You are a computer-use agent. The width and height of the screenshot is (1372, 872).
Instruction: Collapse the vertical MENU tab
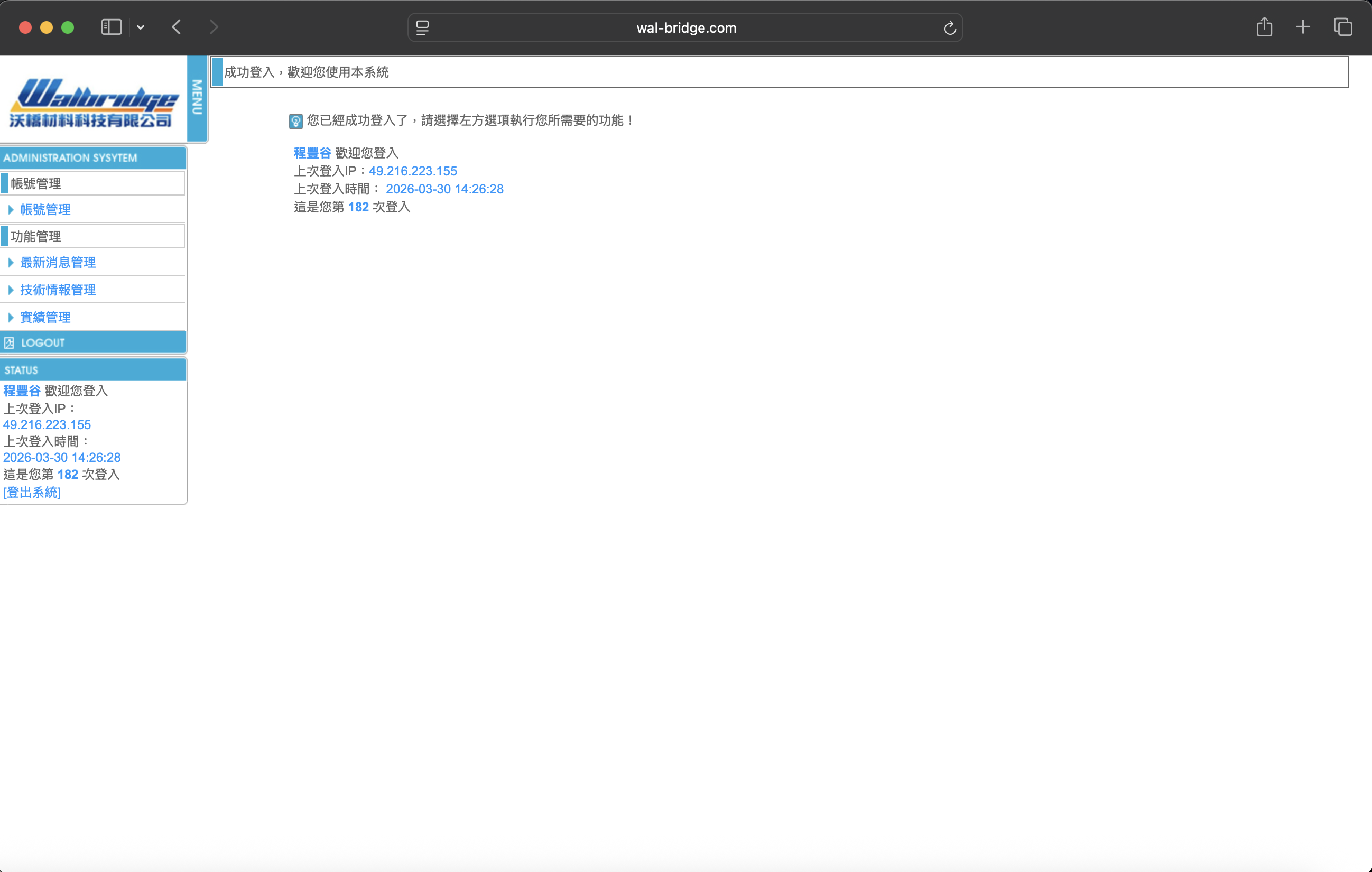pos(197,98)
